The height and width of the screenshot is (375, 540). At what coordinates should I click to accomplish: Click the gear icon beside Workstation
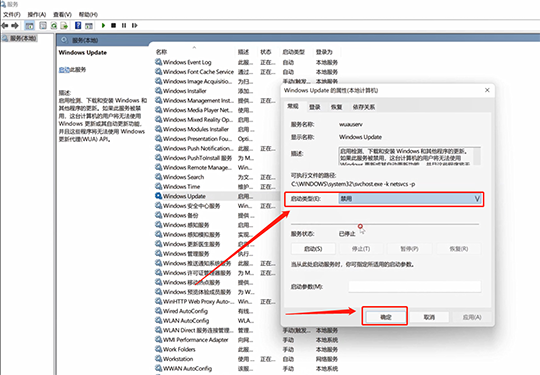[158, 358]
